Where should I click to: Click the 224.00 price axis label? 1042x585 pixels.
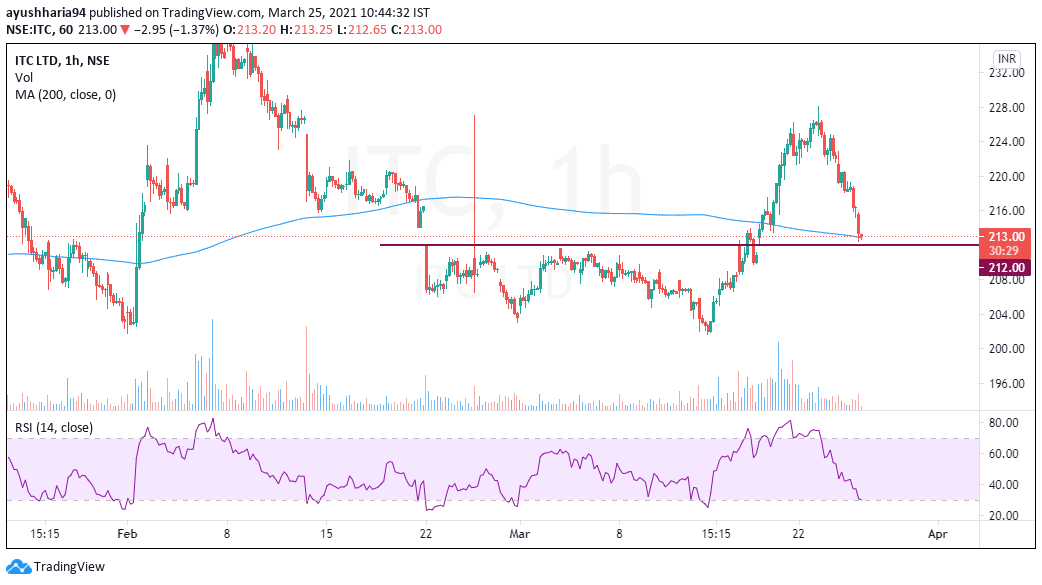coord(1006,142)
